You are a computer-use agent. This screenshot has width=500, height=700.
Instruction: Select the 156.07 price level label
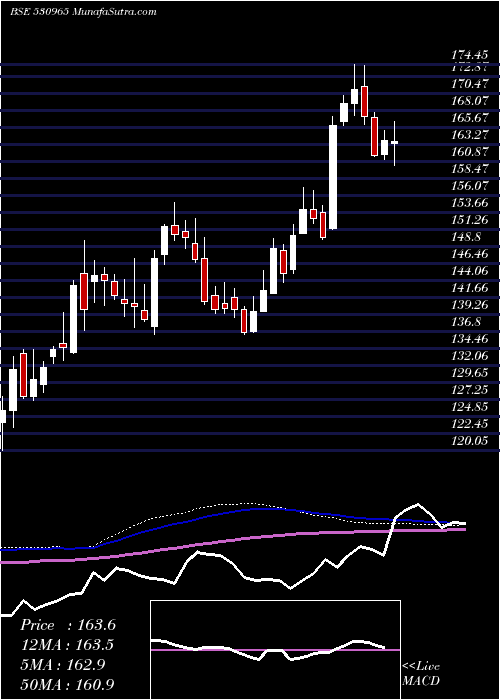[x=469, y=186]
